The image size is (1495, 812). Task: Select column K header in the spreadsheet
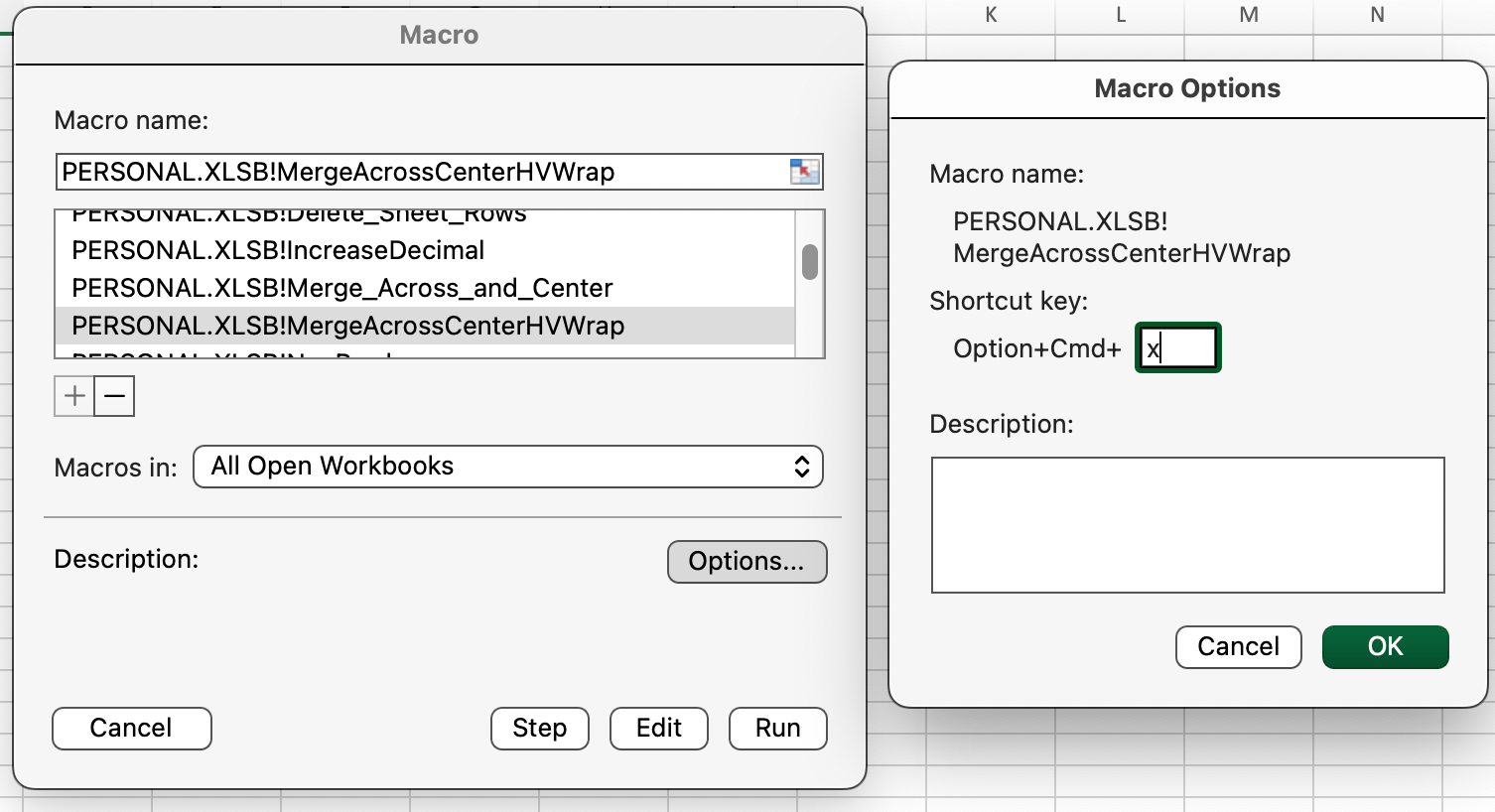991,14
